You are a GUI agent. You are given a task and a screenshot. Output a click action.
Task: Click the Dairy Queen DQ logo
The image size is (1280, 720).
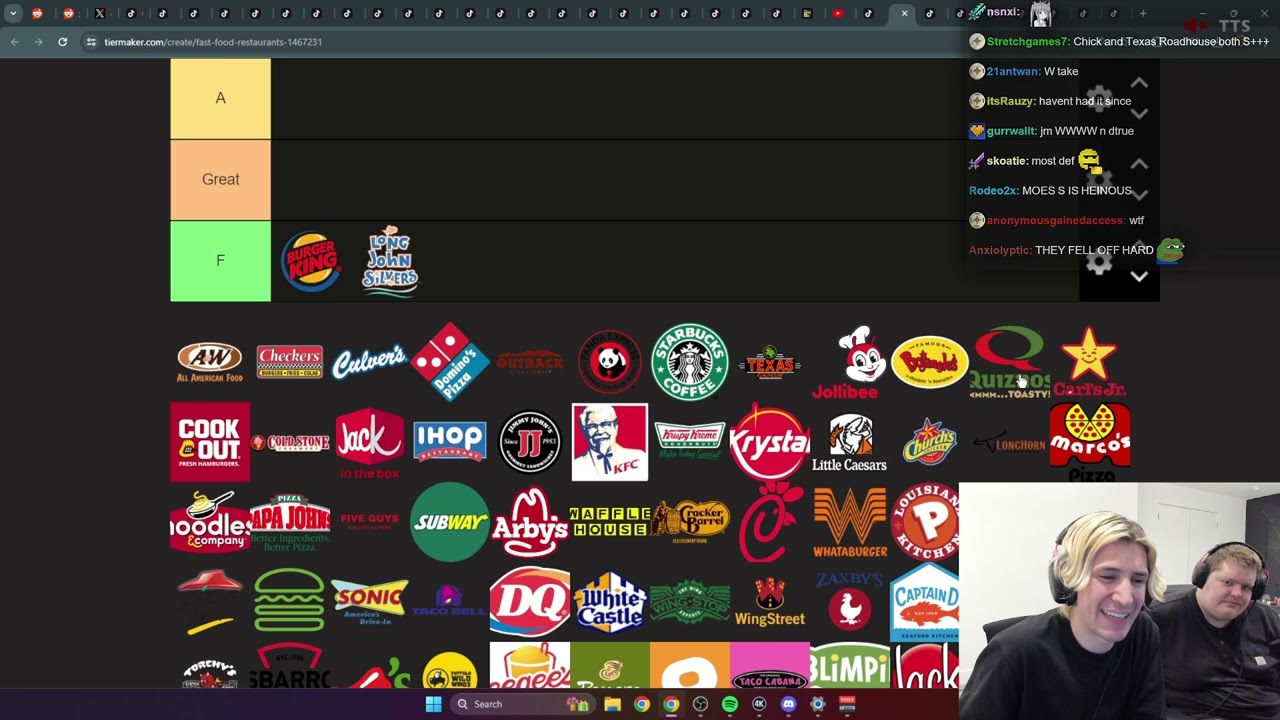click(530, 602)
